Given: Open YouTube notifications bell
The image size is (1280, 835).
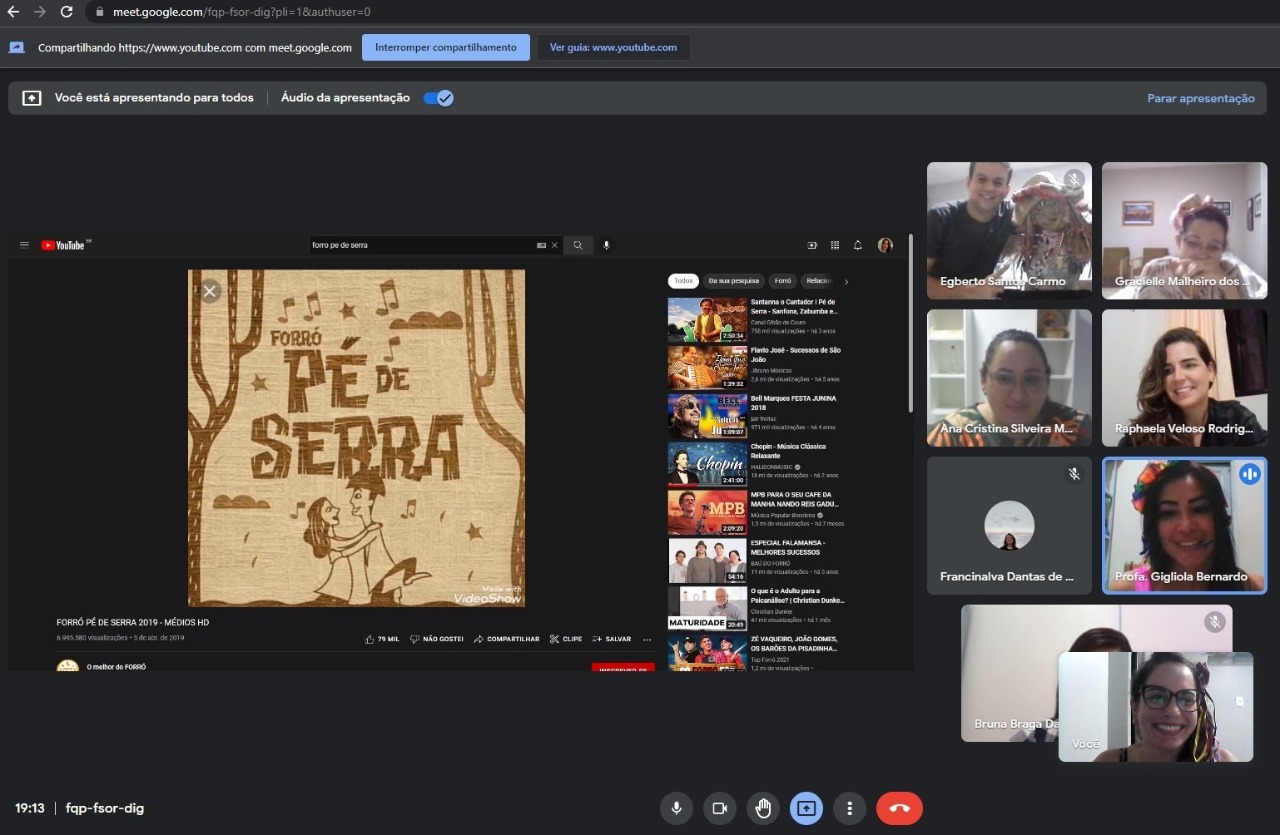Looking at the screenshot, I should coord(858,245).
